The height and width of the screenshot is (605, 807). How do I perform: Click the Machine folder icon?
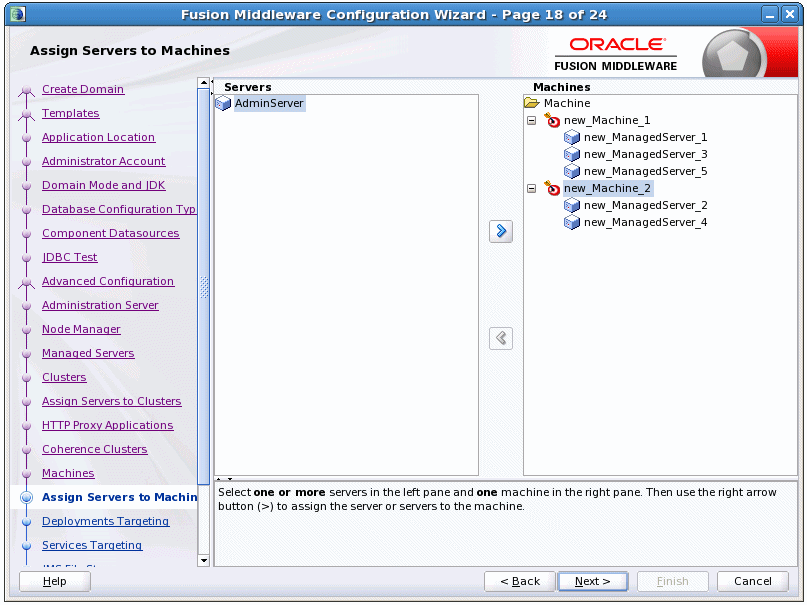pos(532,103)
